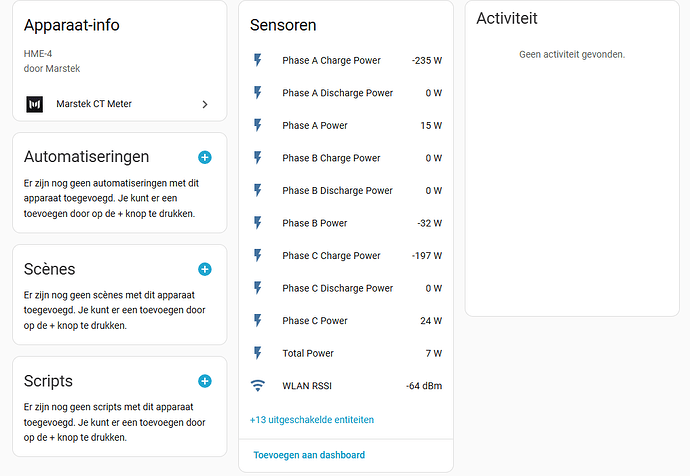
Task: Select Phase B Charge Power entity
Action: coord(346,158)
